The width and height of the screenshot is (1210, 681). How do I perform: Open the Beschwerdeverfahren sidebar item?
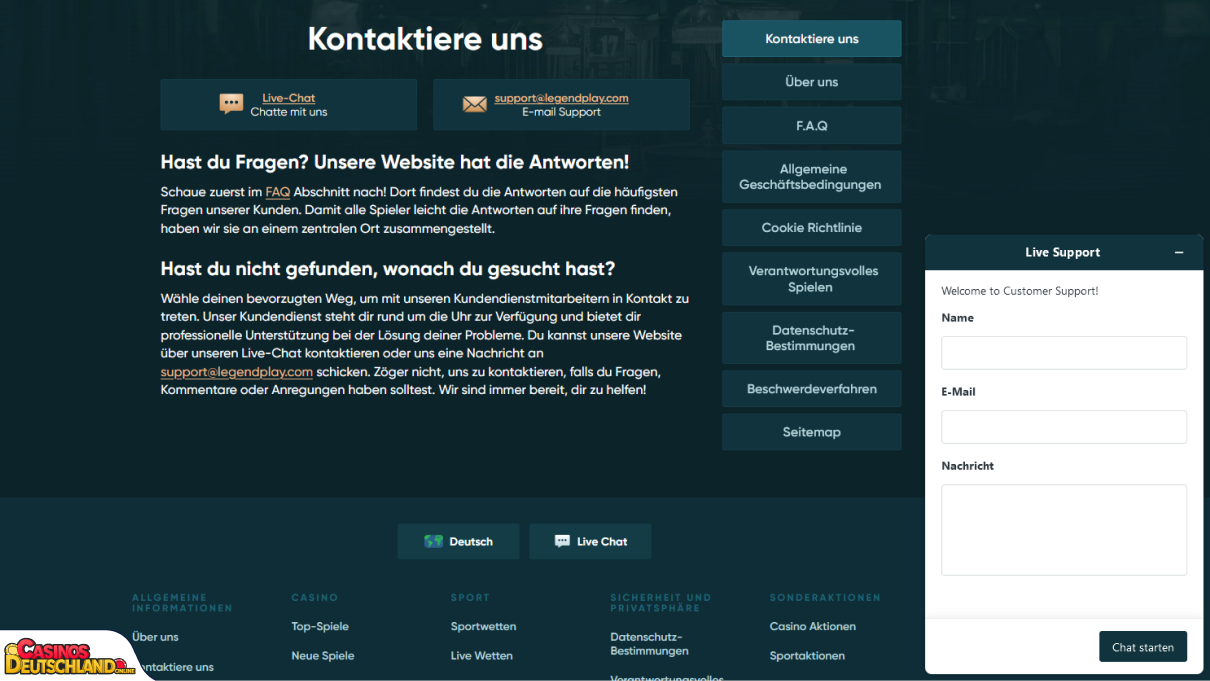coord(812,389)
